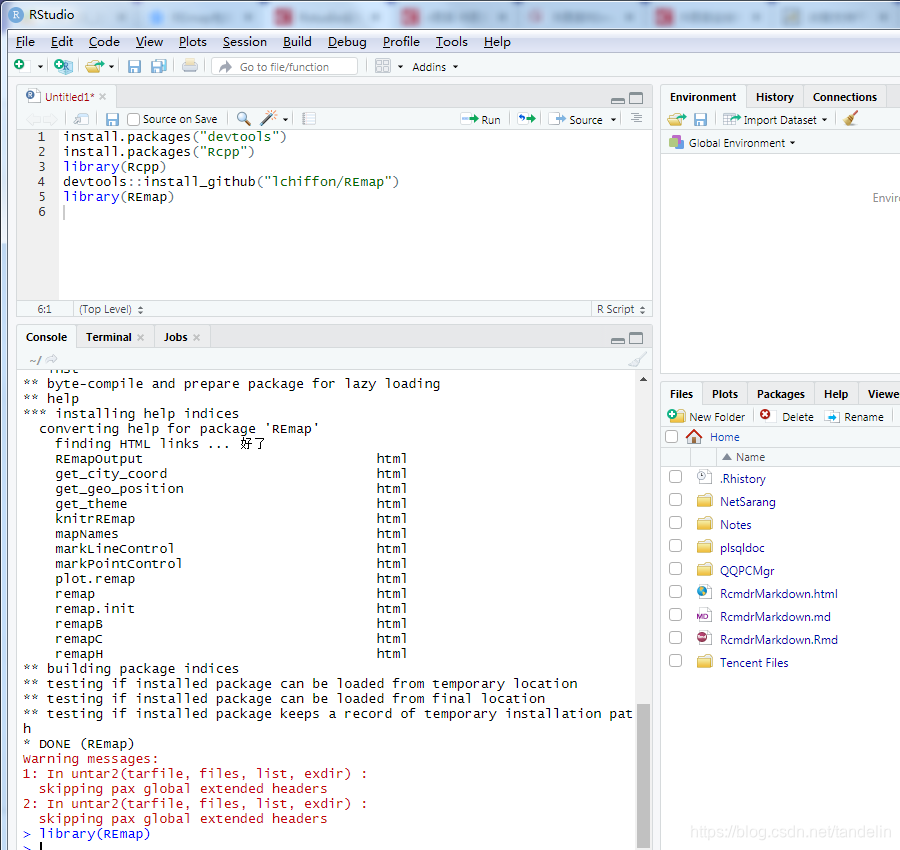Image resolution: width=900 pixels, height=850 pixels.
Task: Minimize the console pane
Action: 618,340
